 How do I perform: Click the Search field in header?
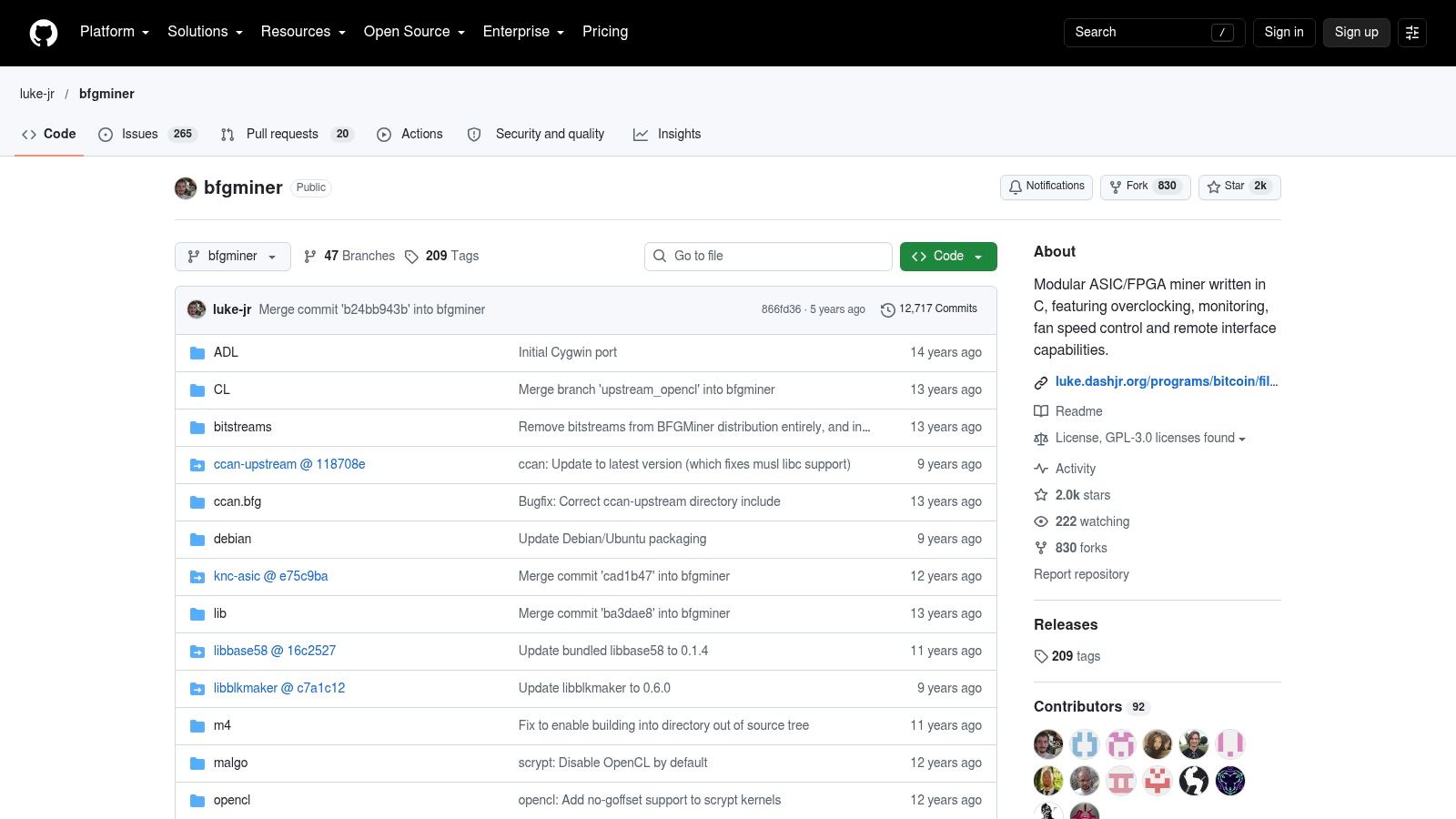tap(1154, 33)
